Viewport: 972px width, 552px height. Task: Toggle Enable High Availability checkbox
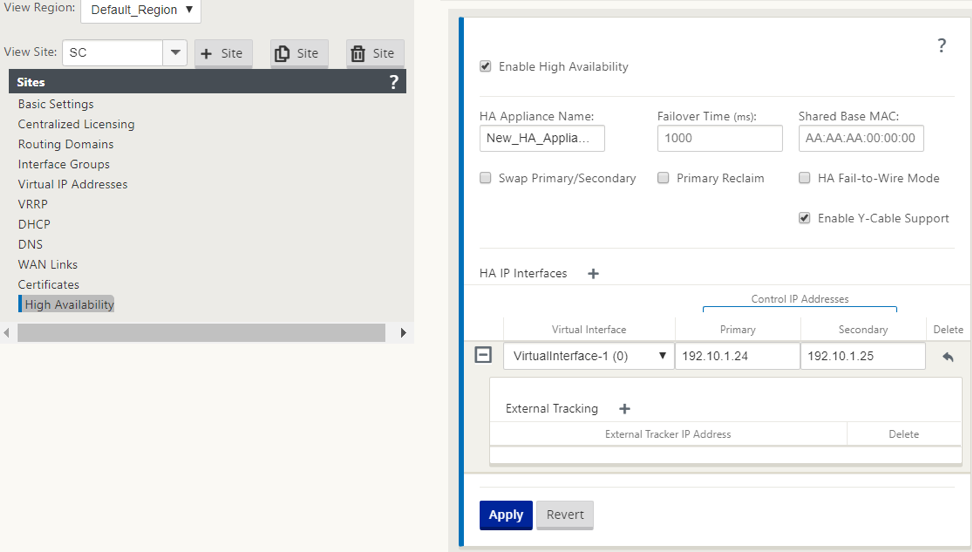(485, 66)
